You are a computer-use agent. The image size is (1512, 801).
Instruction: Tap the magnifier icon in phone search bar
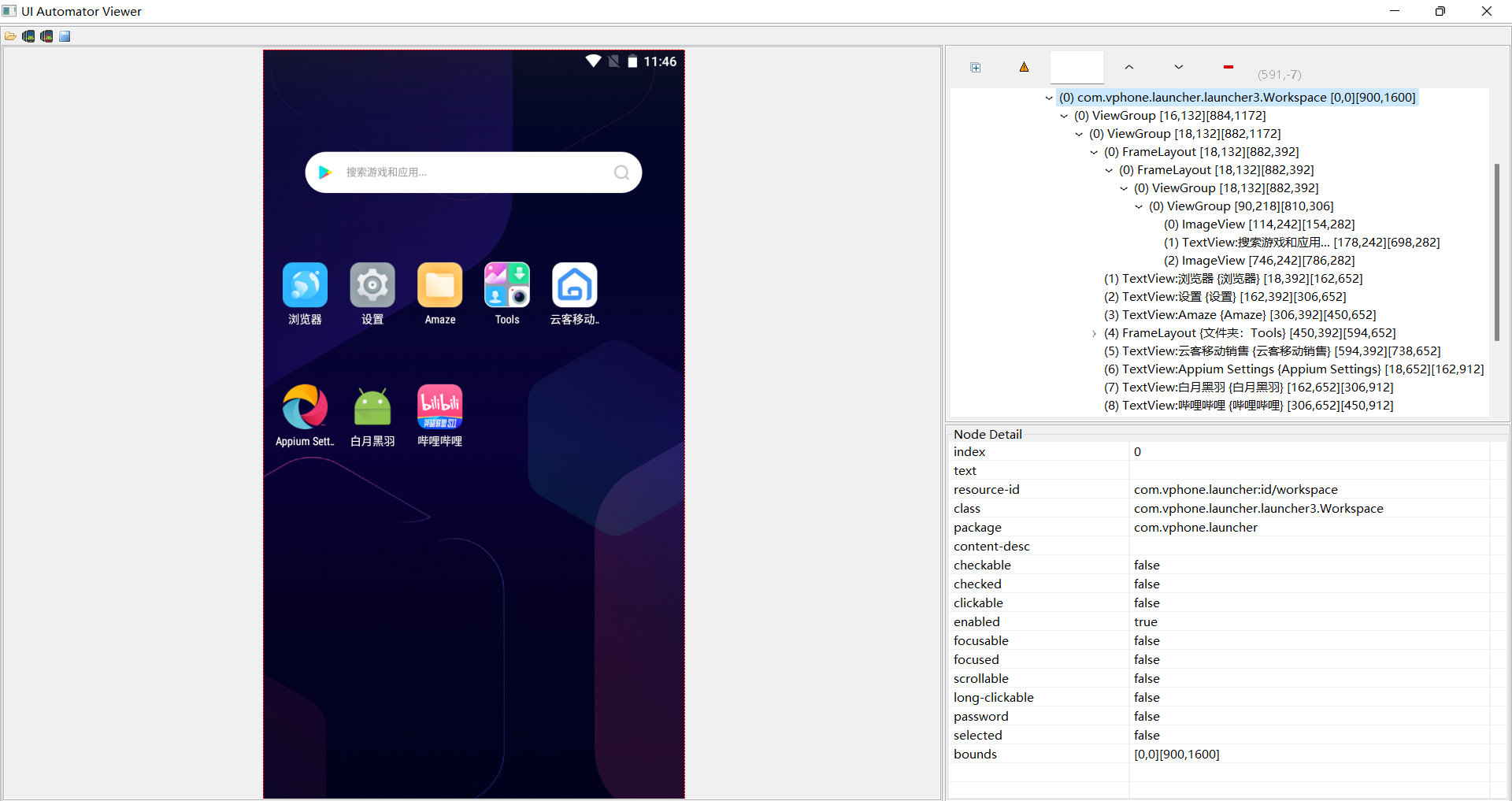click(621, 172)
